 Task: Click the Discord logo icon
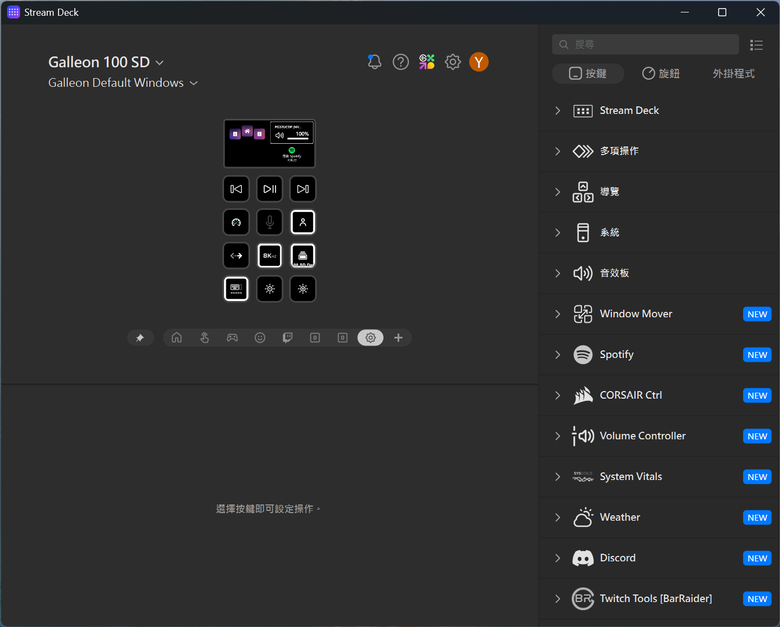click(x=583, y=558)
